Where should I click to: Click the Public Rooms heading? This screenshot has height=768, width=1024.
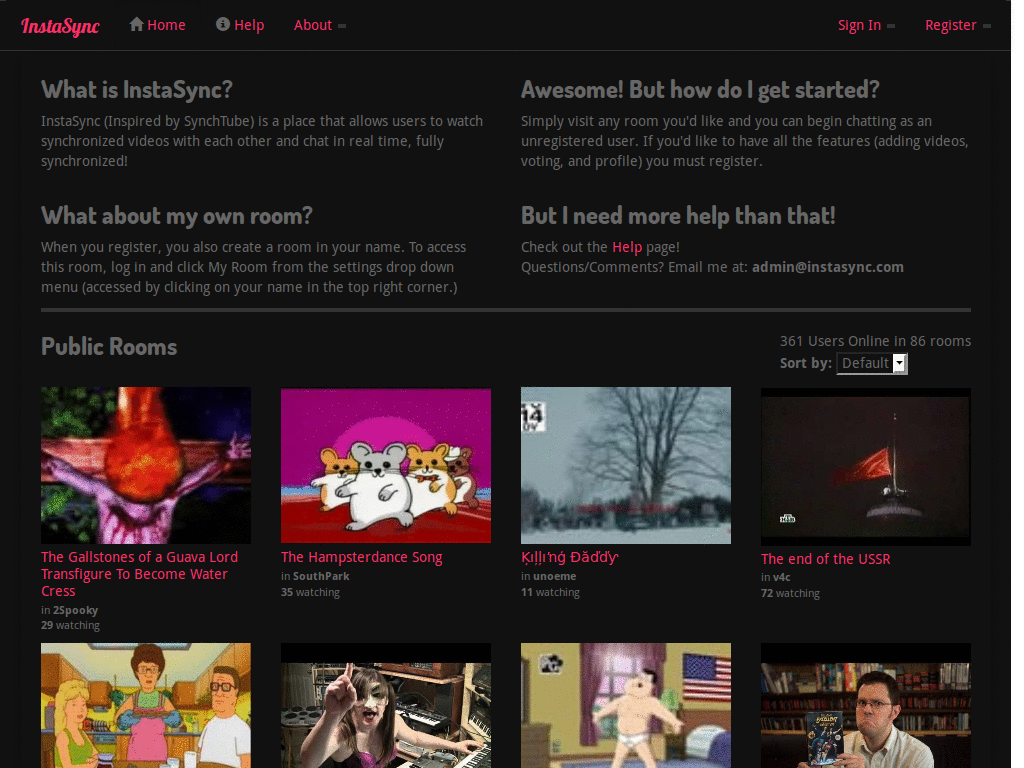(x=109, y=347)
